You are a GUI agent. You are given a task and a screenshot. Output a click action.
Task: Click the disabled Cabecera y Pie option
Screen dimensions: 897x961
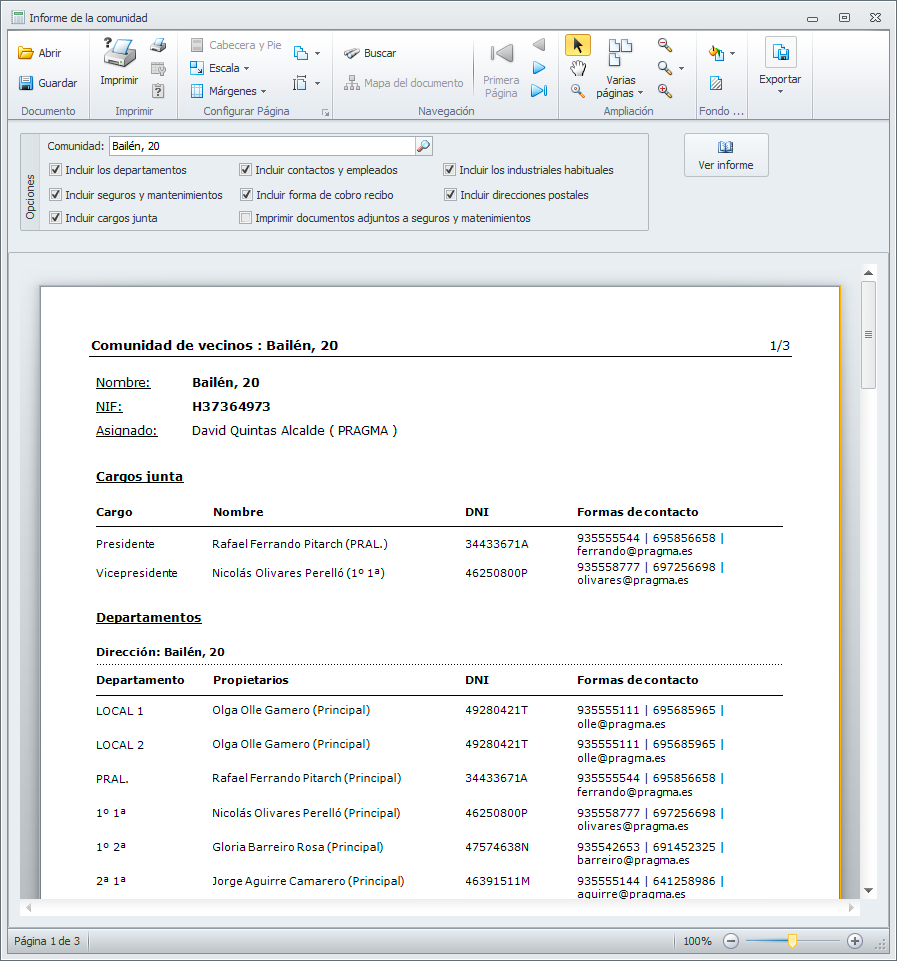click(236, 45)
